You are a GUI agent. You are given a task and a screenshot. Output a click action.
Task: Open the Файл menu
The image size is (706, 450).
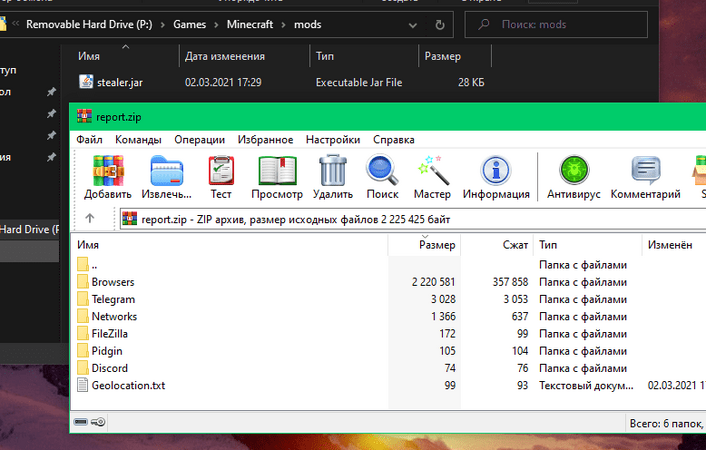pos(89,140)
